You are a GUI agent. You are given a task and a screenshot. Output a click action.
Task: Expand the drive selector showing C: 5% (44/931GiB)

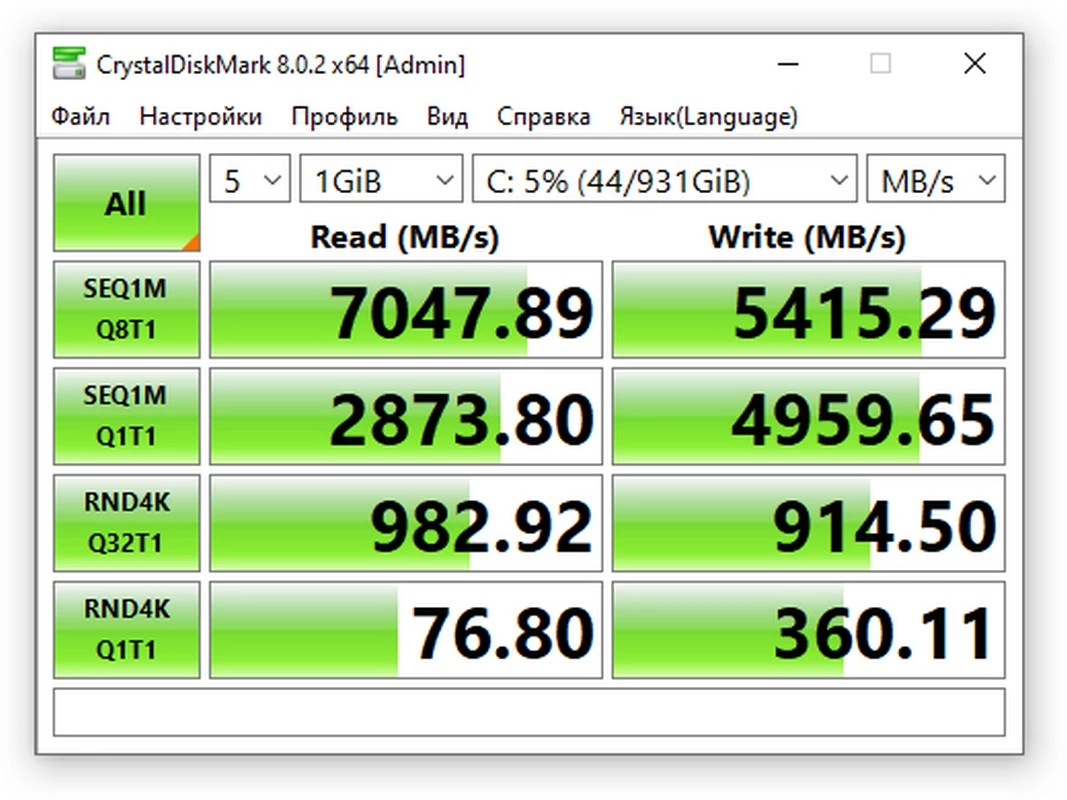tap(664, 180)
